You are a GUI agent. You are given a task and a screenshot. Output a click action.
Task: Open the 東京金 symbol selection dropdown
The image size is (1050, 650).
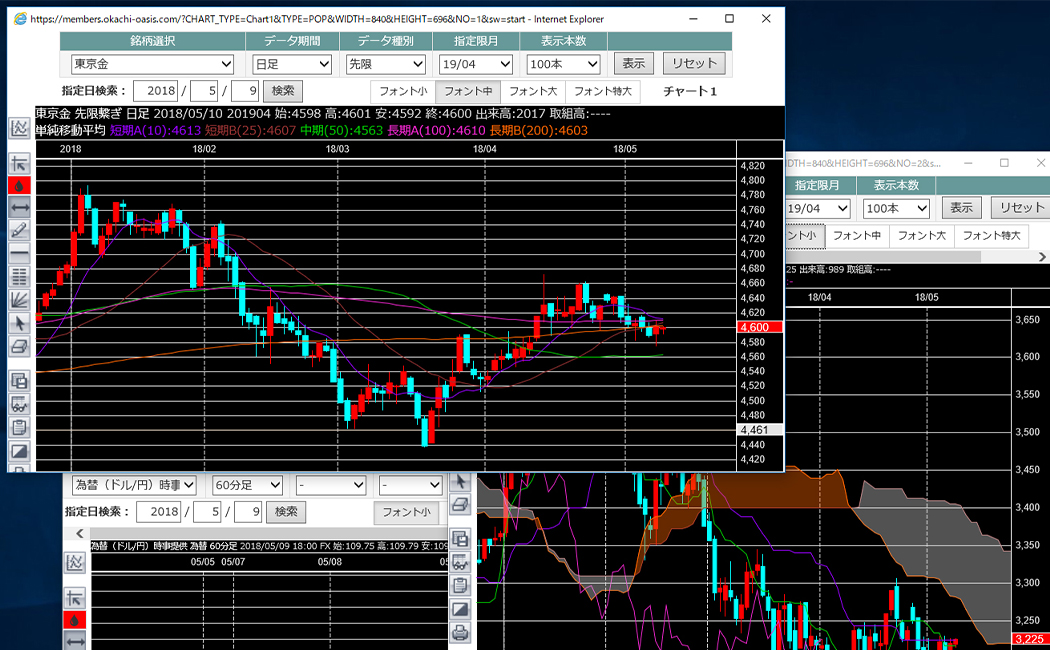[x=152, y=64]
